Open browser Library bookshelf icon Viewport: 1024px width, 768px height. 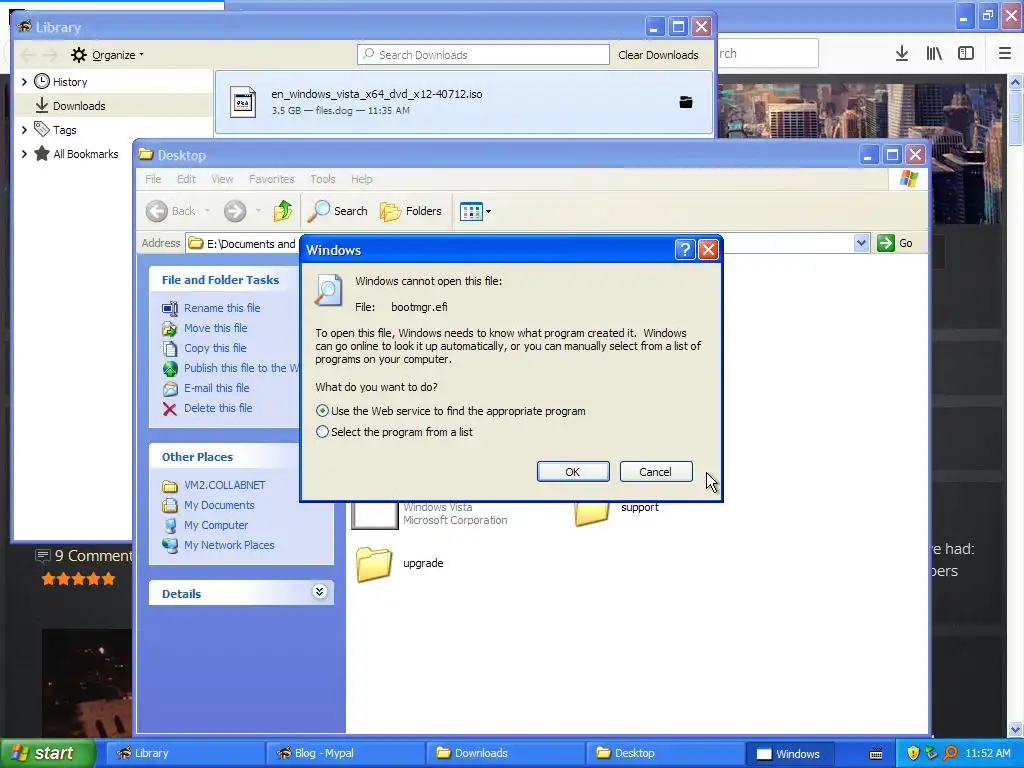click(x=934, y=54)
